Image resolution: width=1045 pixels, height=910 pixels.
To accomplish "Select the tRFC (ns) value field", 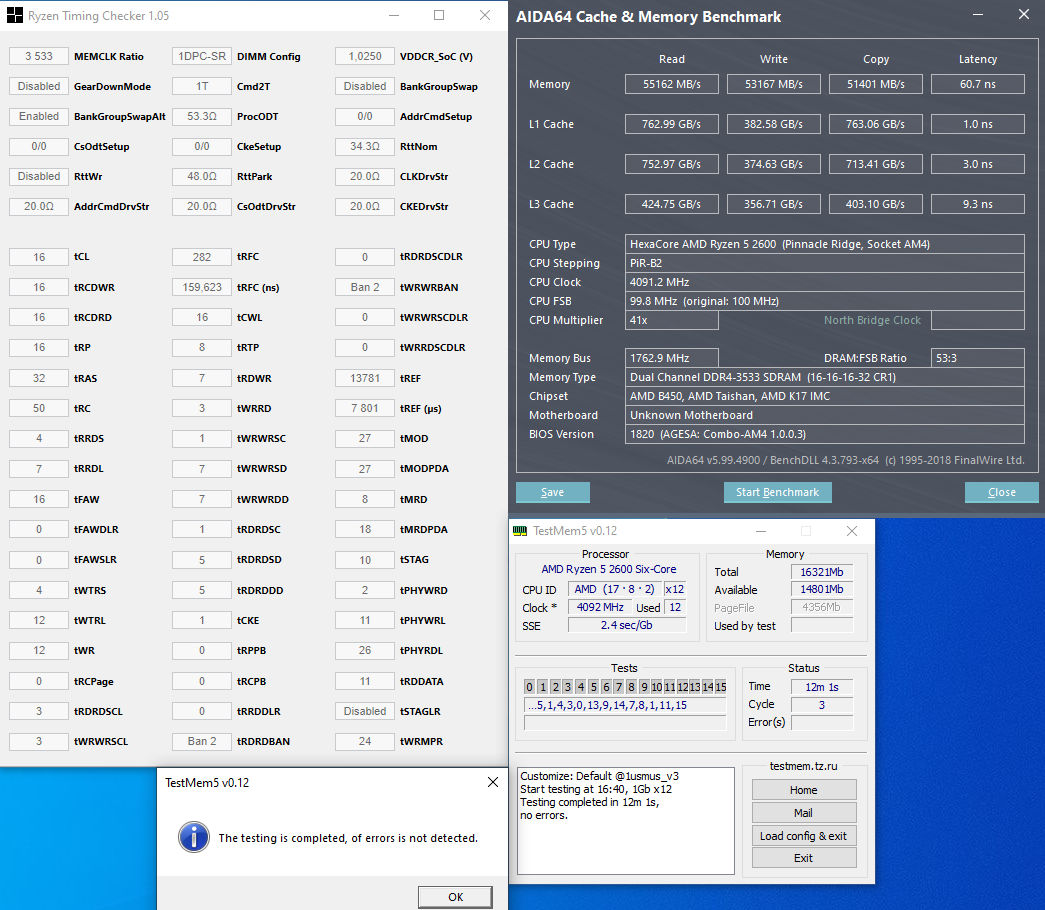I will pos(202,287).
